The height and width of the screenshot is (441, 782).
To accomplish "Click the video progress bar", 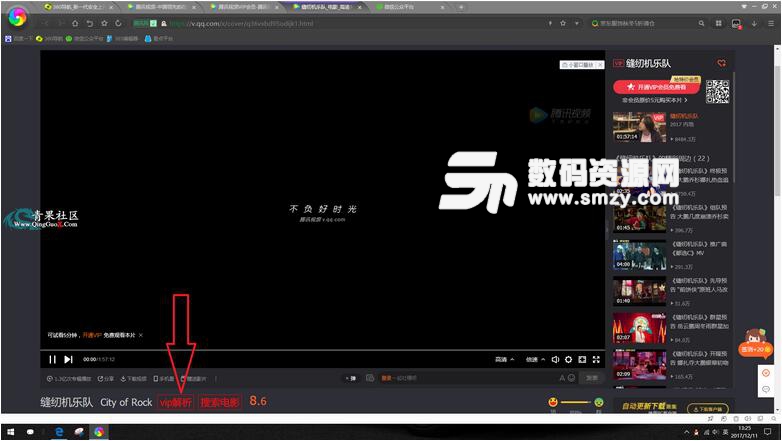I will click(322, 350).
